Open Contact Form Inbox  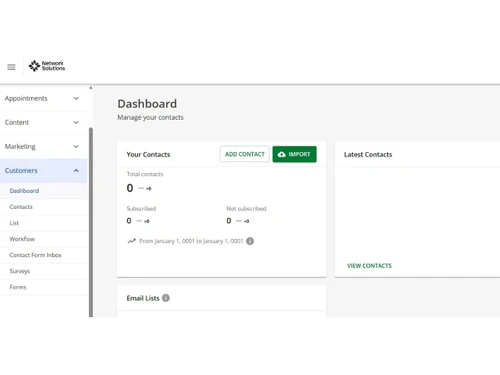pyautogui.click(x=43, y=255)
